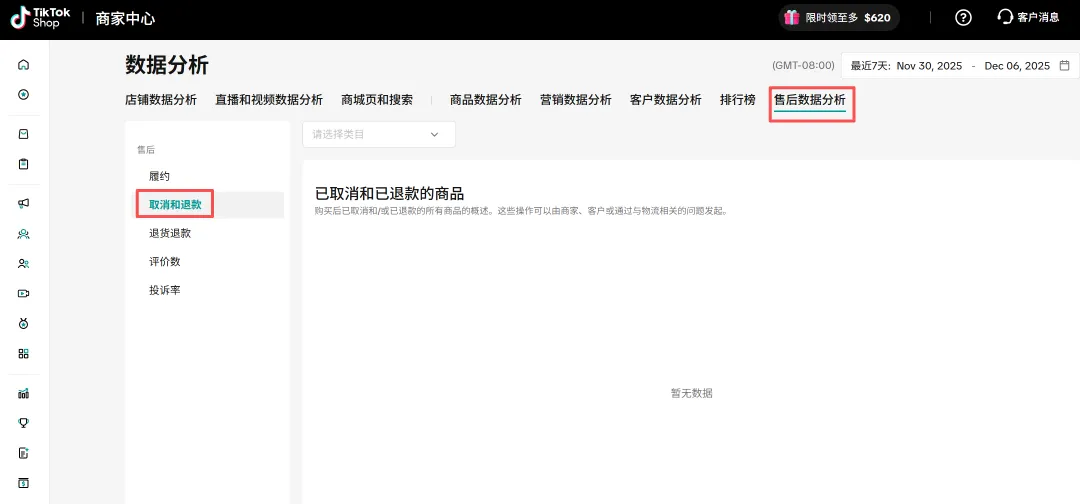Select the 商品数据分析 tab

(485, 100)
